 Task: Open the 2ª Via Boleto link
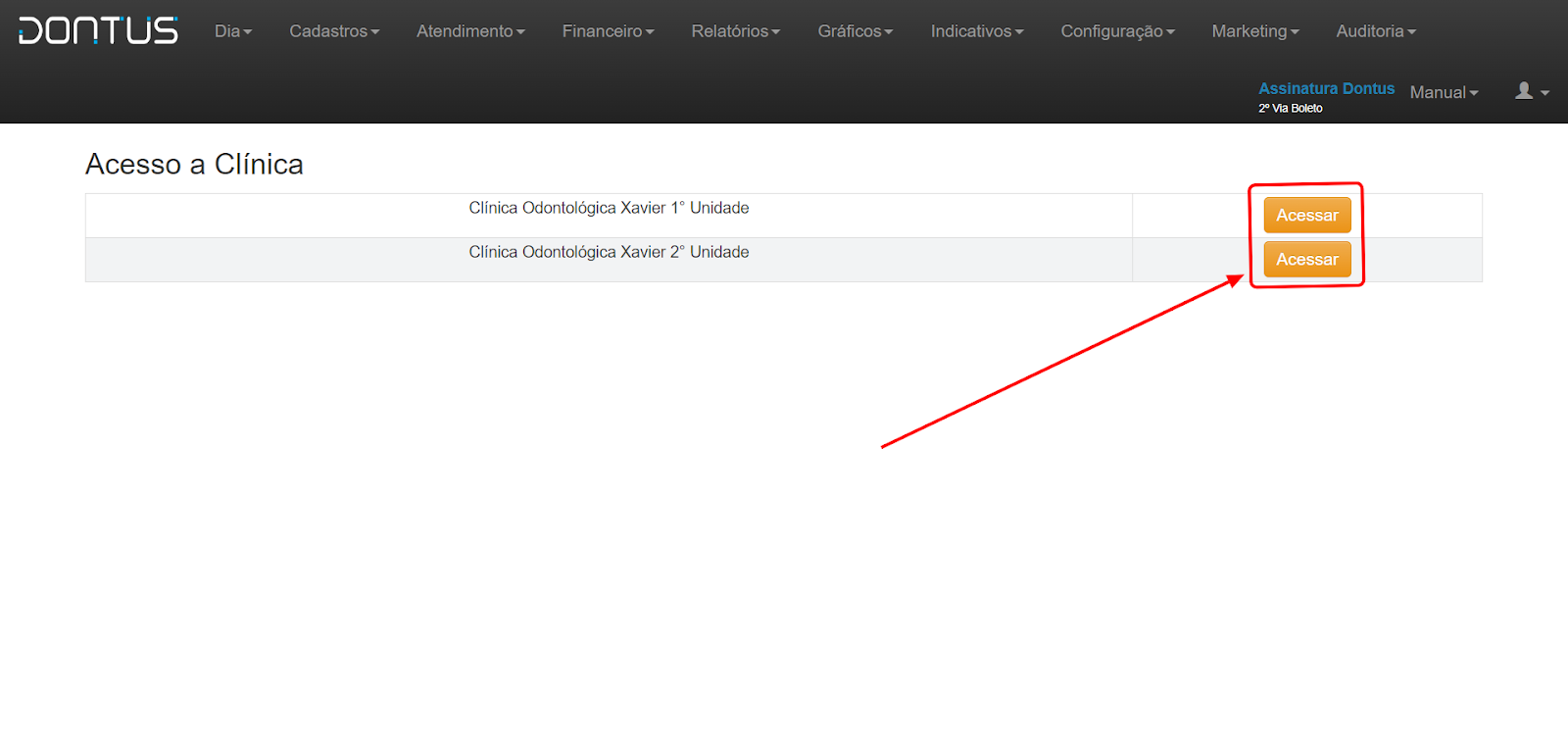click(x=1290, y=109)
